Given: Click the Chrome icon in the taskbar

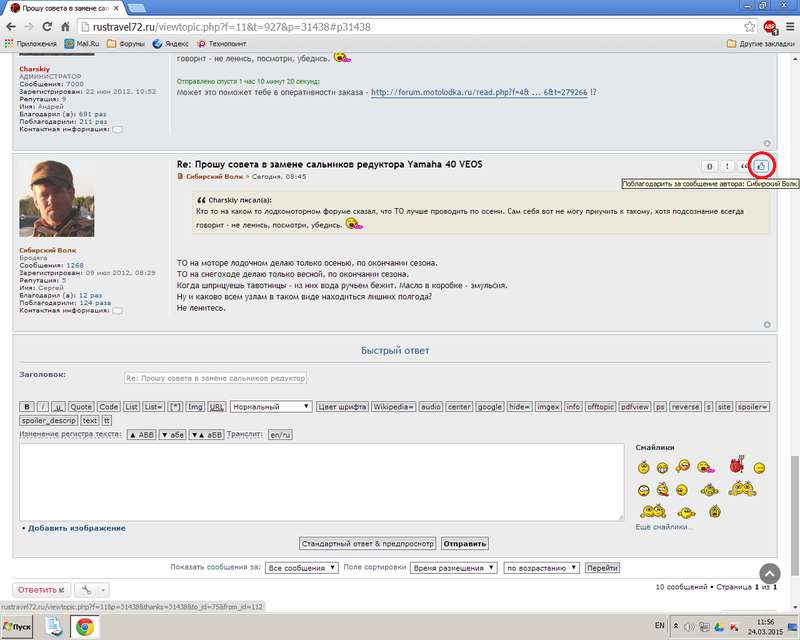Looking at the screenshot, I should (85, 627).
